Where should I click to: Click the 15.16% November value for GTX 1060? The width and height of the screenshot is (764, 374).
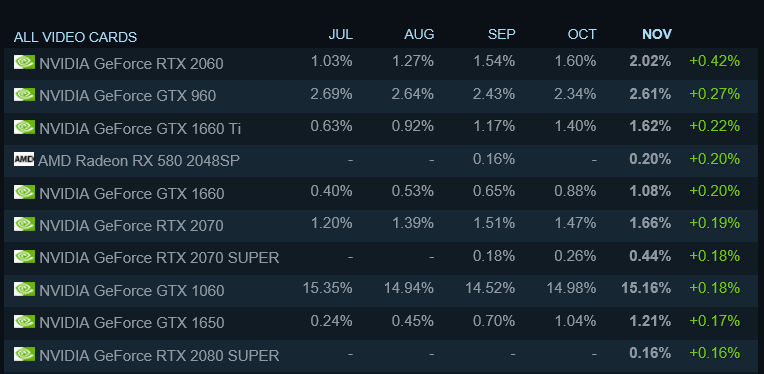[646, 288]
